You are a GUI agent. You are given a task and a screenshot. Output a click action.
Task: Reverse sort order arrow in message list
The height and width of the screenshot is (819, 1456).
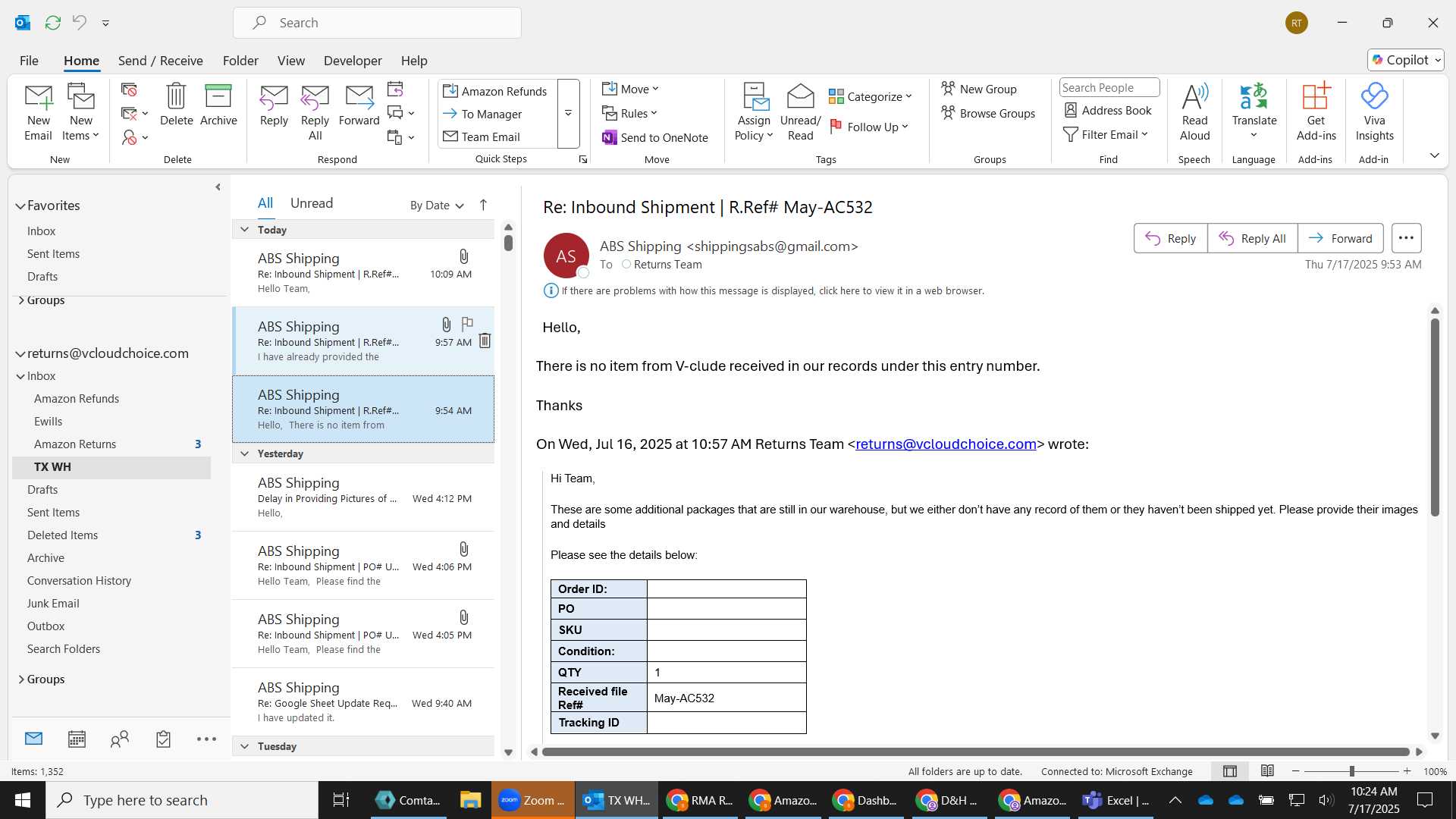(x=483, y=205)
